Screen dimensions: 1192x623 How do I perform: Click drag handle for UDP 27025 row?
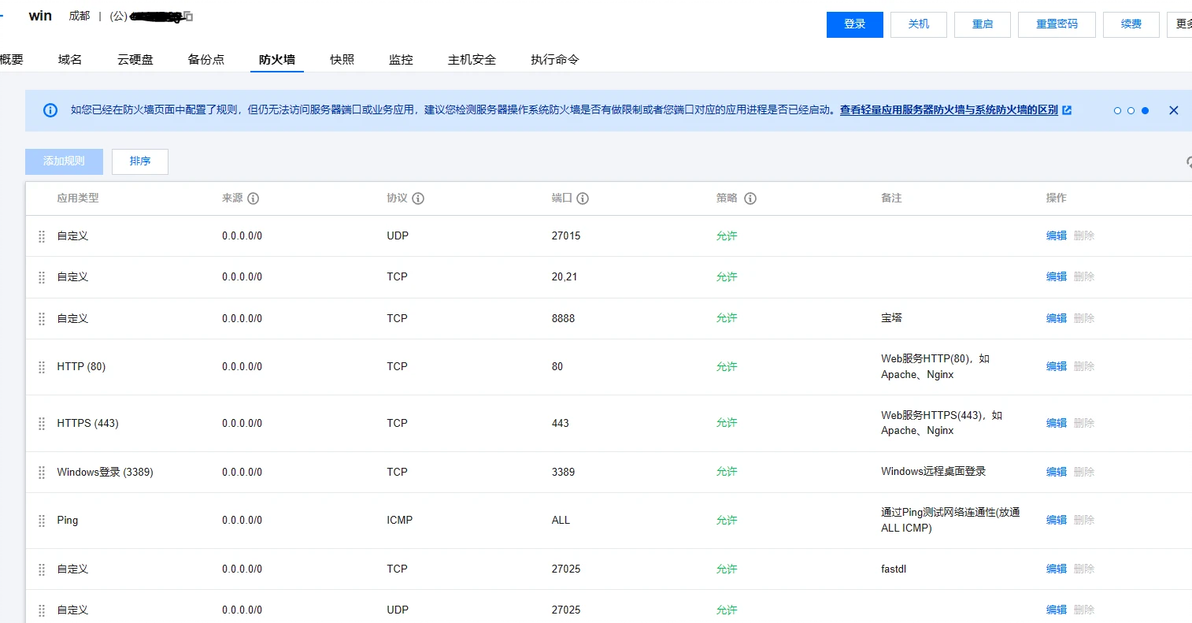pyautogui.click(x=42, y=610)
